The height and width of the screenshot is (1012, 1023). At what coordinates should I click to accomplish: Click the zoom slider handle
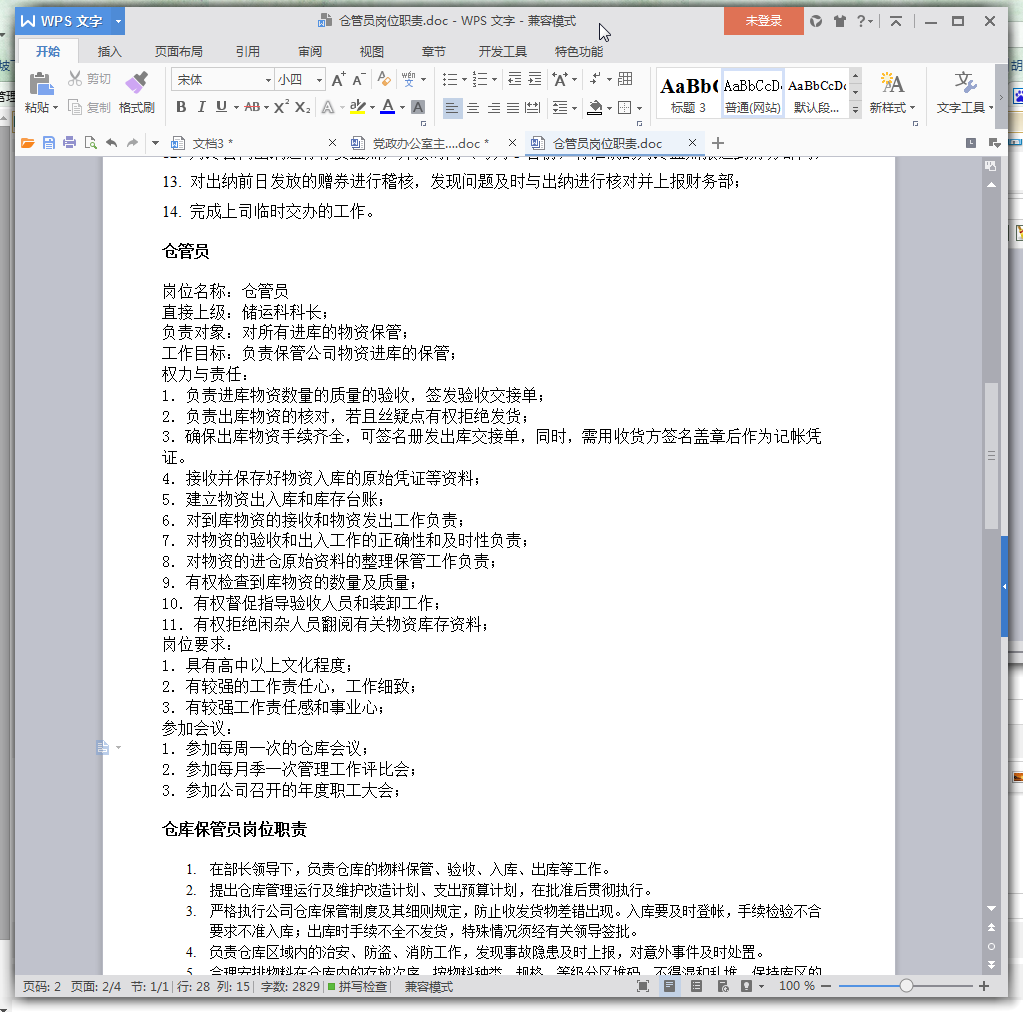[x=906, y=986]
